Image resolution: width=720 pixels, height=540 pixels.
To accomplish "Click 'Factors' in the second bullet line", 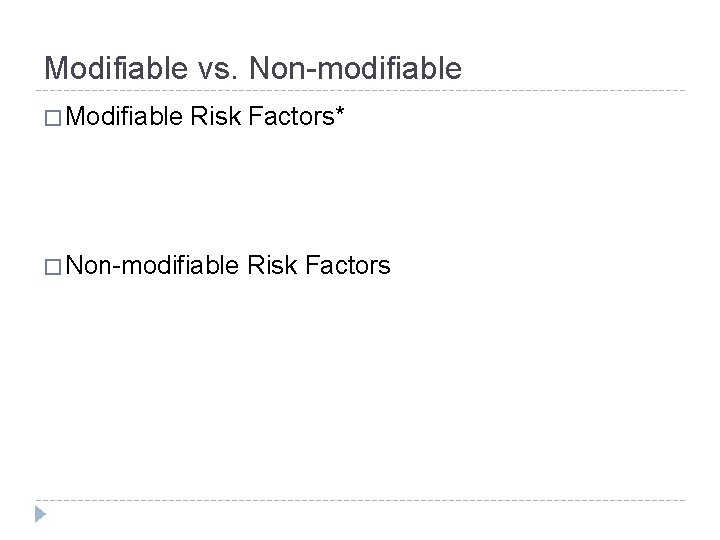I will [351, 265].
